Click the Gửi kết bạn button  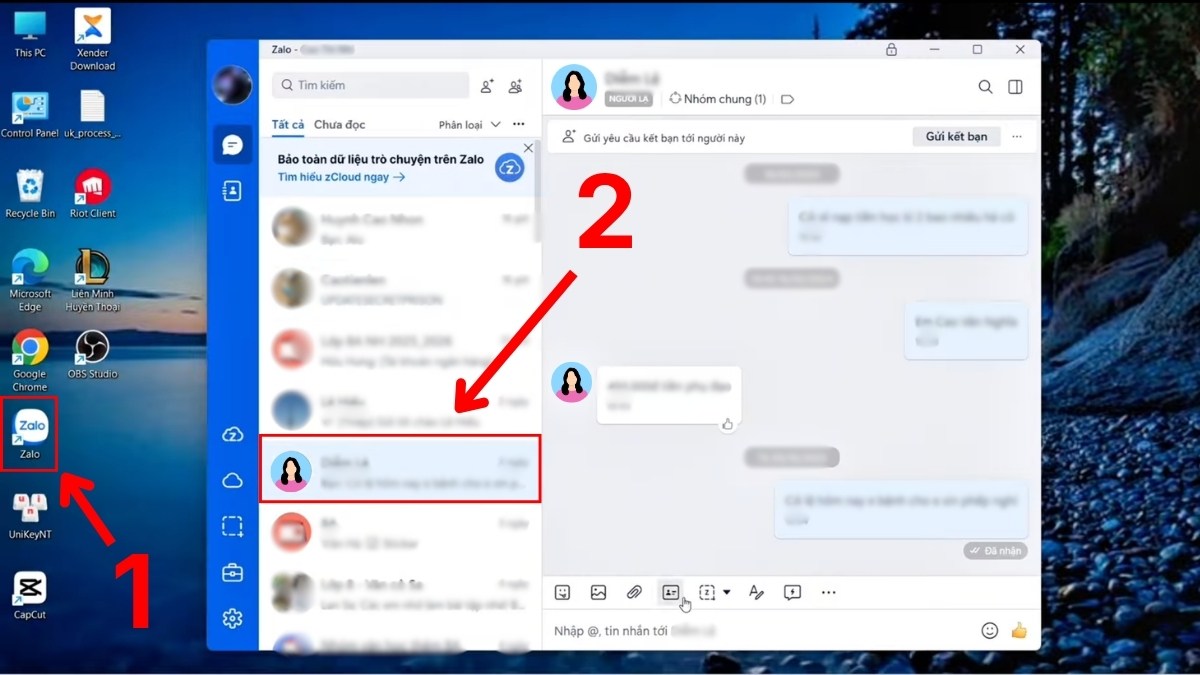point(956,136)
